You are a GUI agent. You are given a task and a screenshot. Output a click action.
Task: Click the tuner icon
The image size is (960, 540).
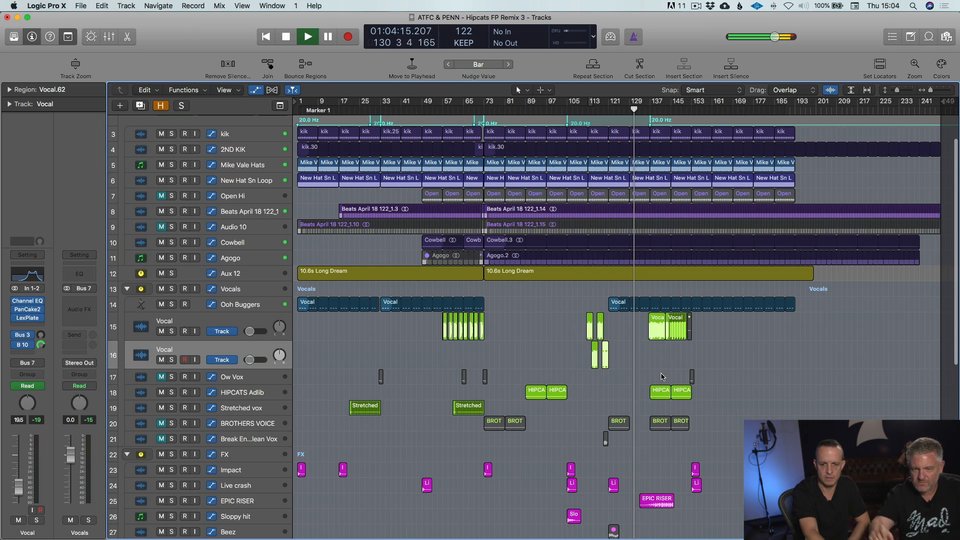[610, 37]
